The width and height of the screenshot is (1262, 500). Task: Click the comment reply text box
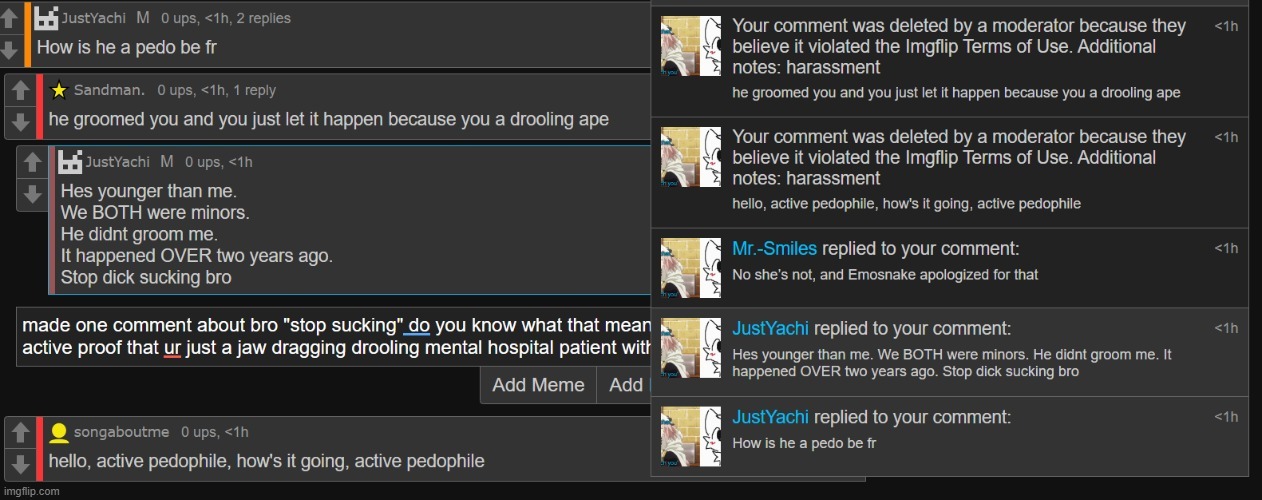tap(335, 337)
